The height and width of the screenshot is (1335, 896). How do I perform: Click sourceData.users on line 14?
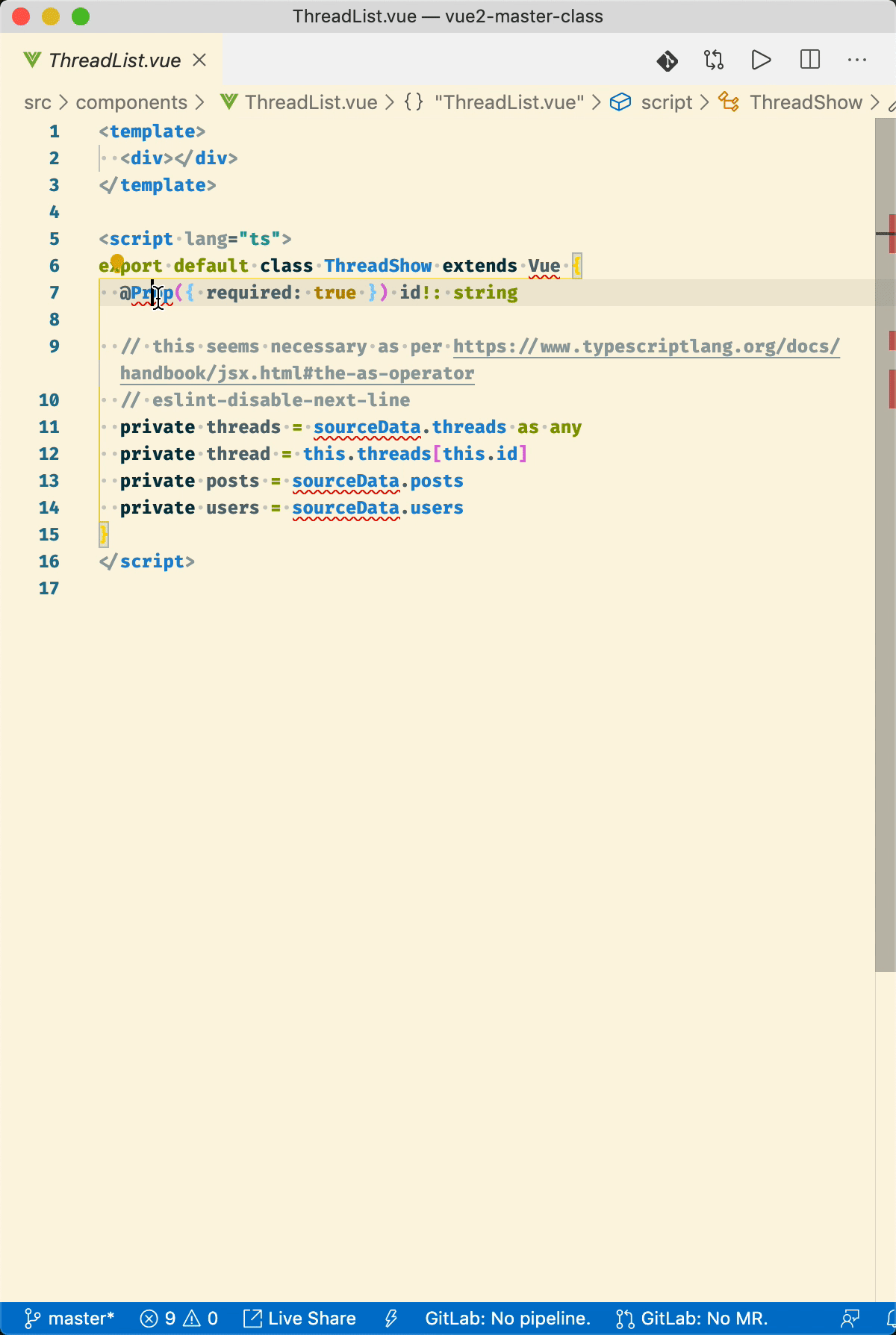pyautogui.click(x=378, y=508)
